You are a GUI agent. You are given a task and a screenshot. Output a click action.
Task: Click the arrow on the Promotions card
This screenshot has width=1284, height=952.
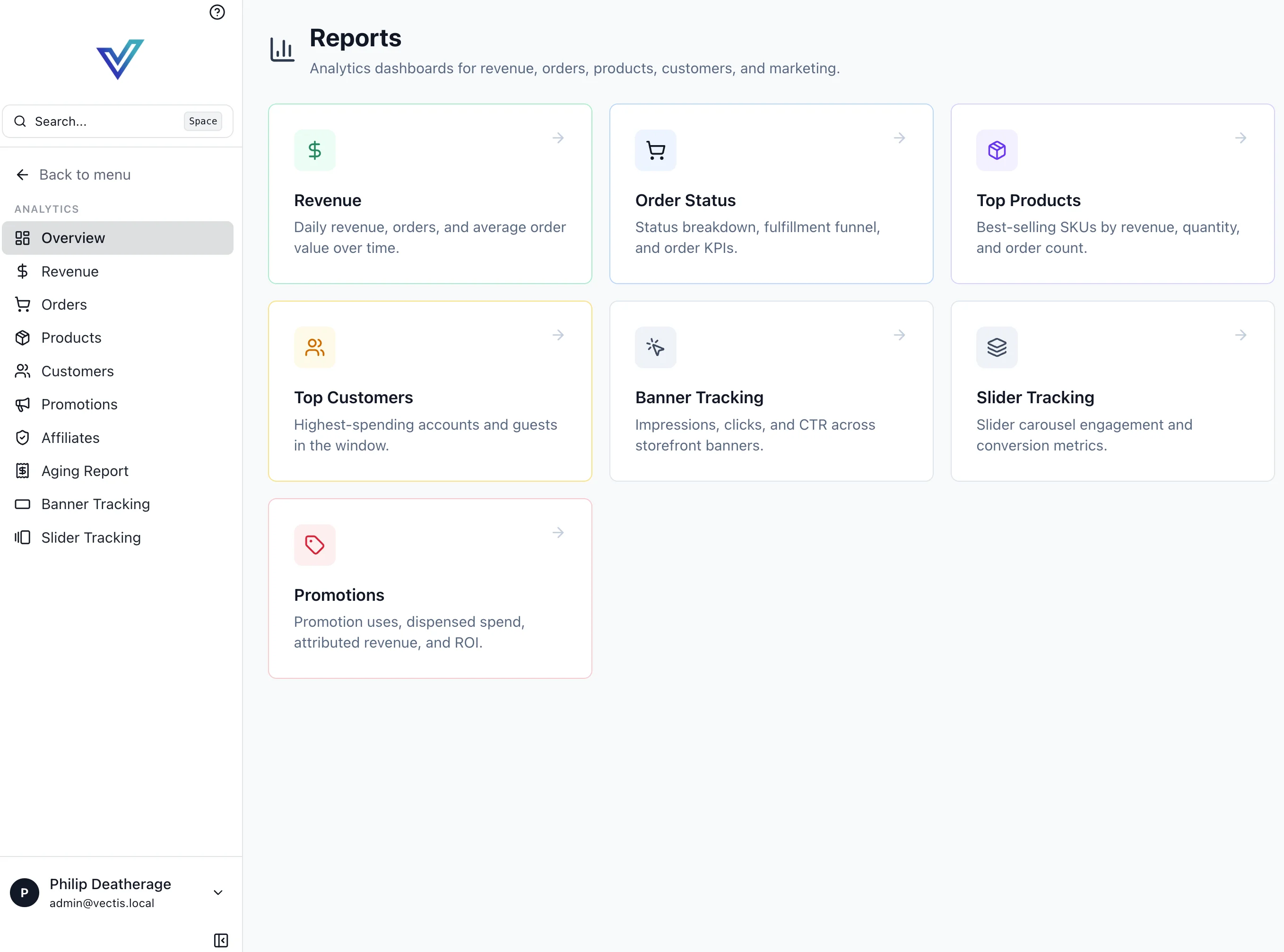[x=558, y=532]
